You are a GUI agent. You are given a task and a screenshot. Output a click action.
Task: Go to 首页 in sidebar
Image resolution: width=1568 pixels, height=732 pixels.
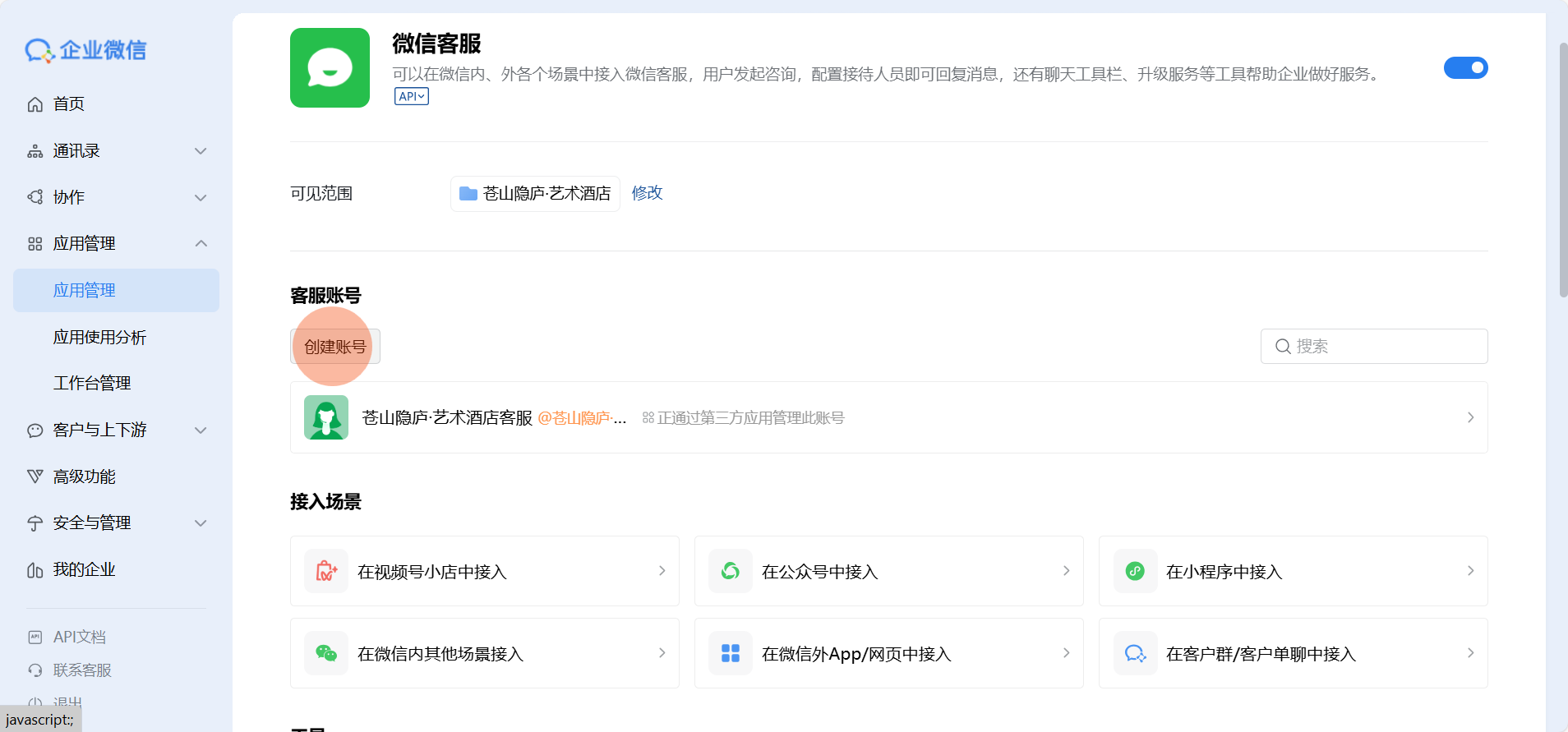point(69,104)
